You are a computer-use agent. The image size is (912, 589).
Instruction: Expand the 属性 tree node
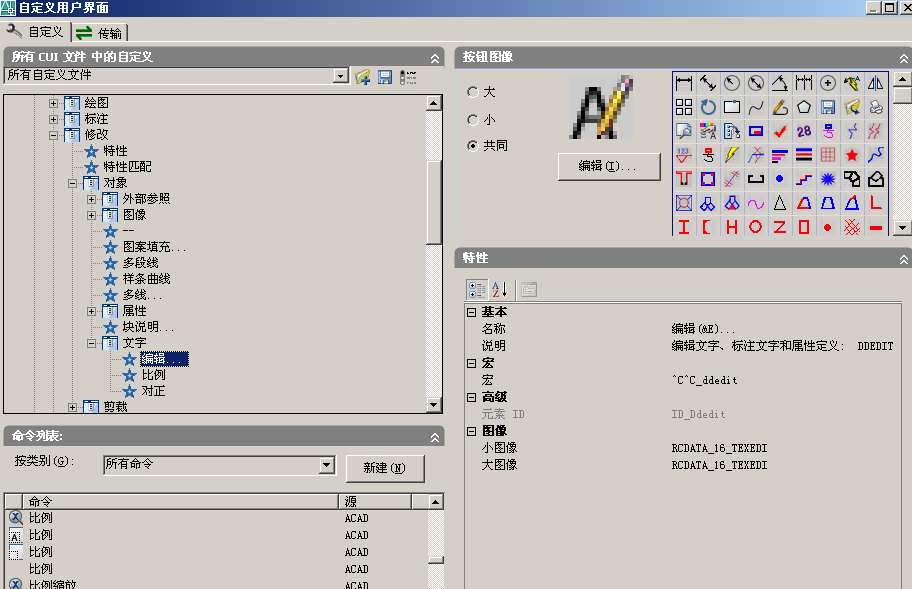[91, 311]
